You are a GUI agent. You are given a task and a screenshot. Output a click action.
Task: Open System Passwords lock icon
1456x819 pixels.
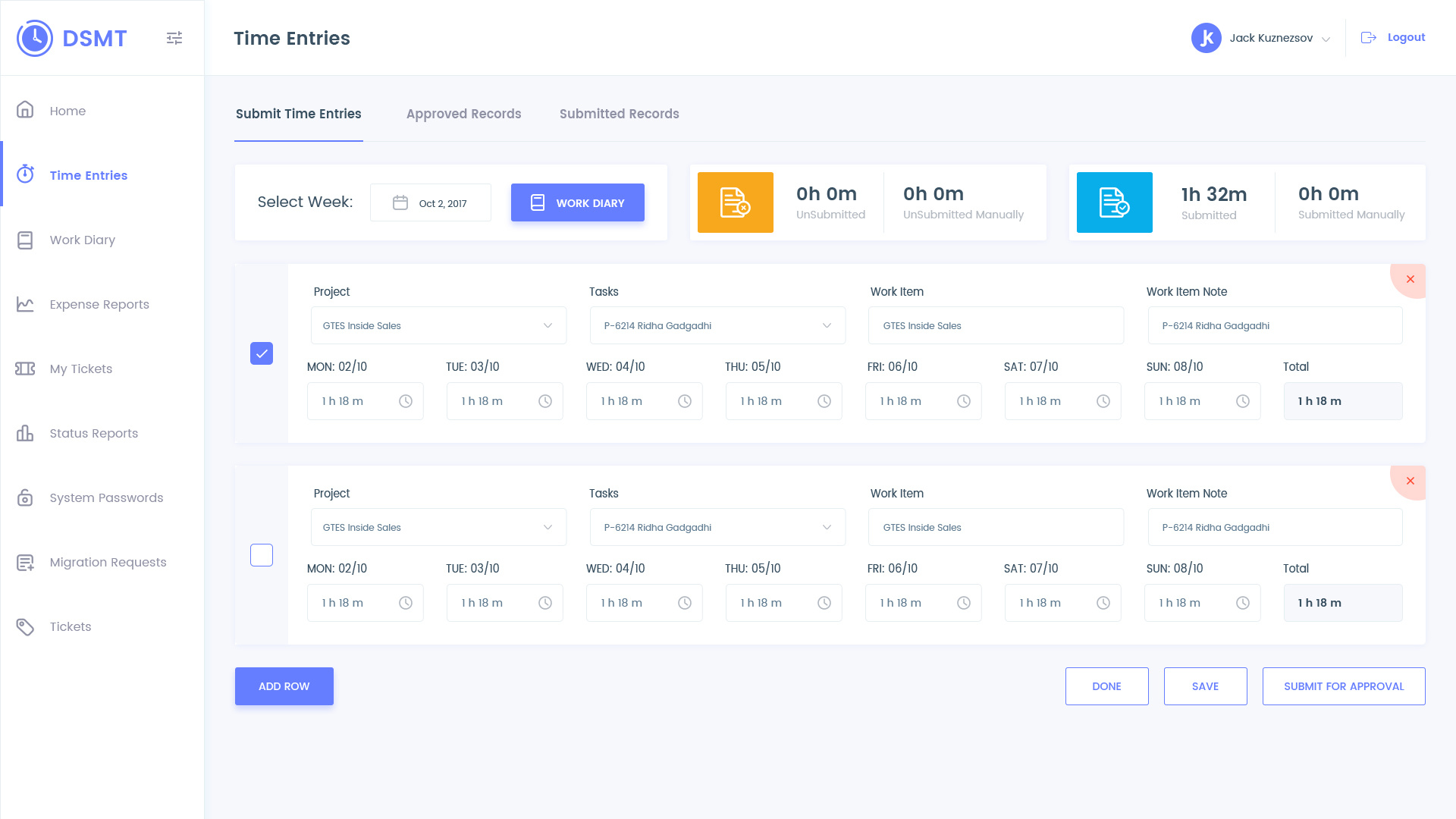25,497
